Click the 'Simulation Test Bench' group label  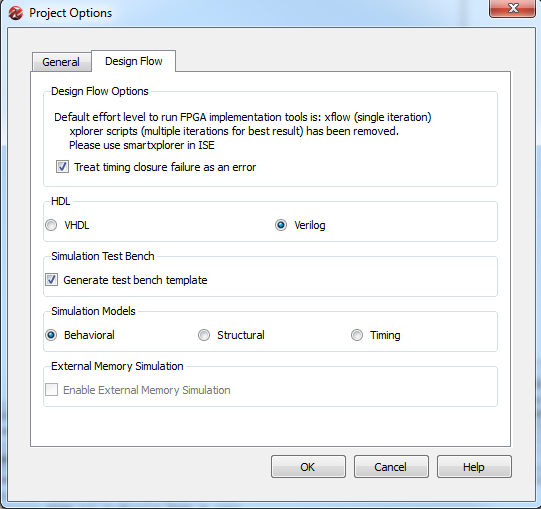102,256
